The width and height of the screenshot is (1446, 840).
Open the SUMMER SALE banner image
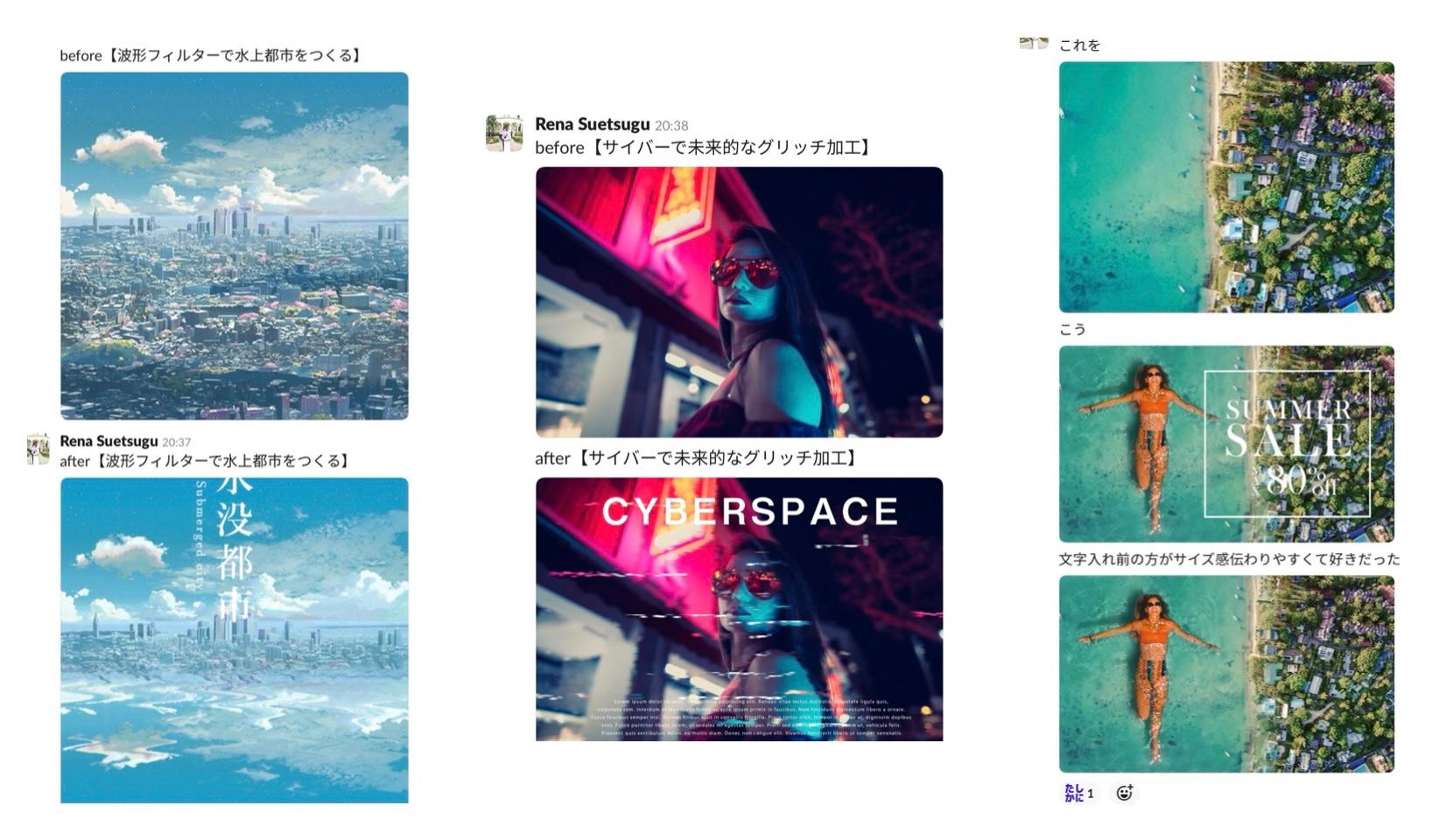[x=1226, y=444]
